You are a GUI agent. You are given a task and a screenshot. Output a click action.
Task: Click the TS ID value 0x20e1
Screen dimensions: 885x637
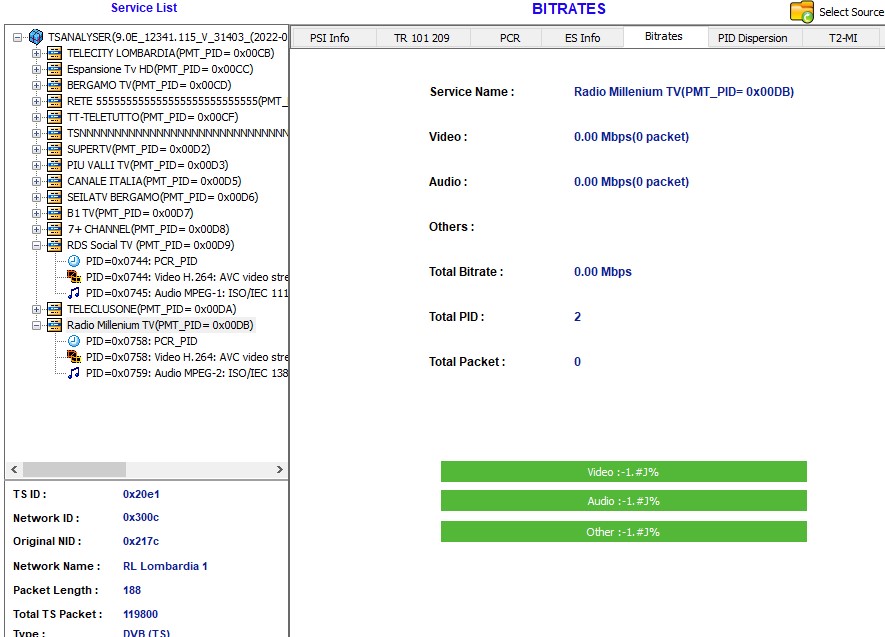tap(141, 494)
